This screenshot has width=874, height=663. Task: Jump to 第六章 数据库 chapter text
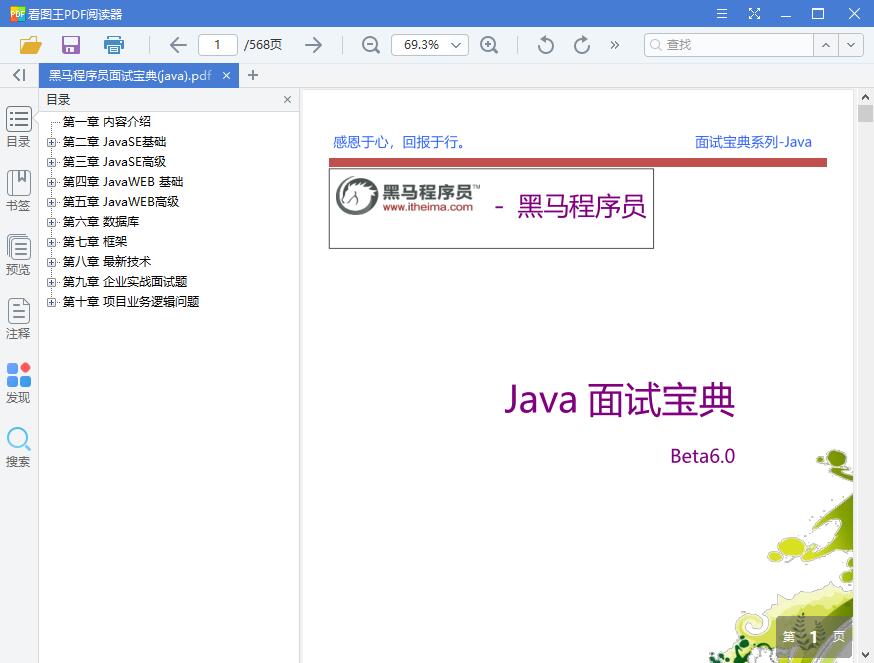click(101, 222)
